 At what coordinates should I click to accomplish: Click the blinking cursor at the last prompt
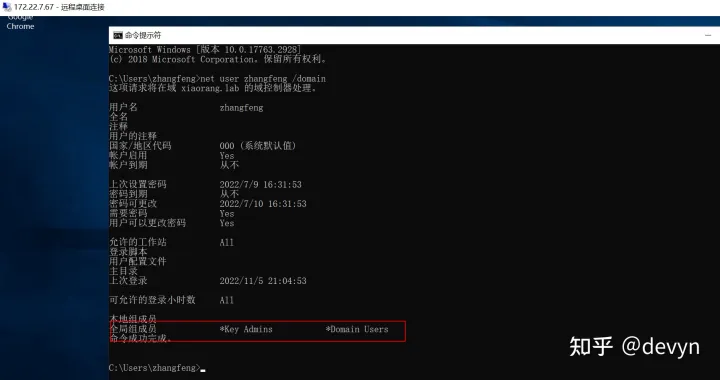(x=203, y=369)
